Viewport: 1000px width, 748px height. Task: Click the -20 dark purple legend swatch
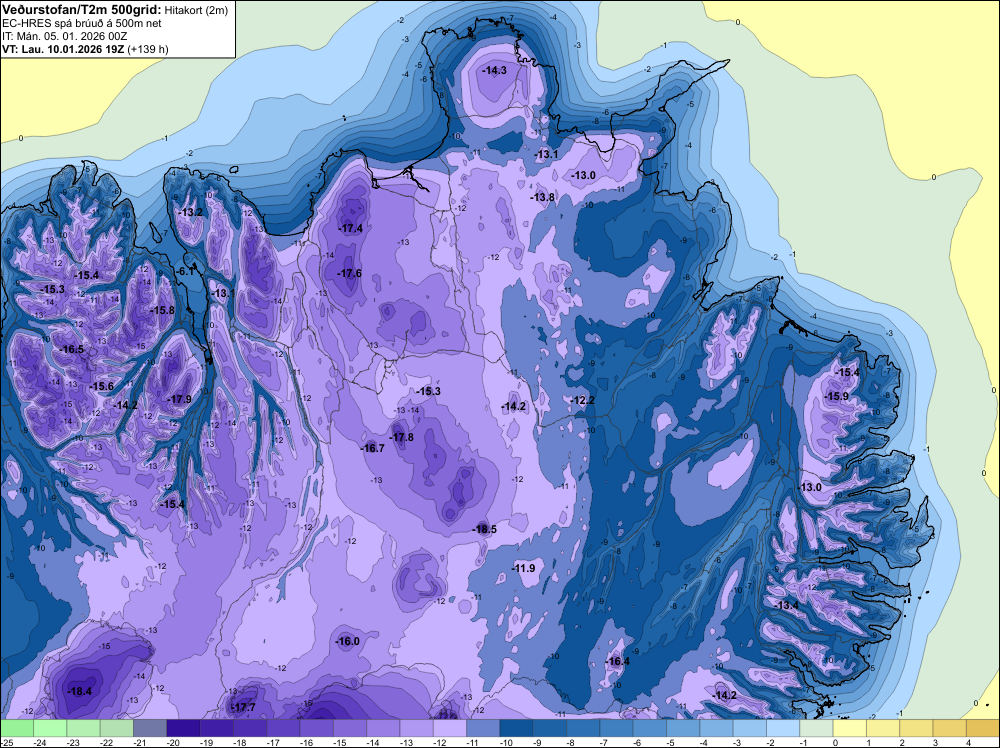point(183,728)
